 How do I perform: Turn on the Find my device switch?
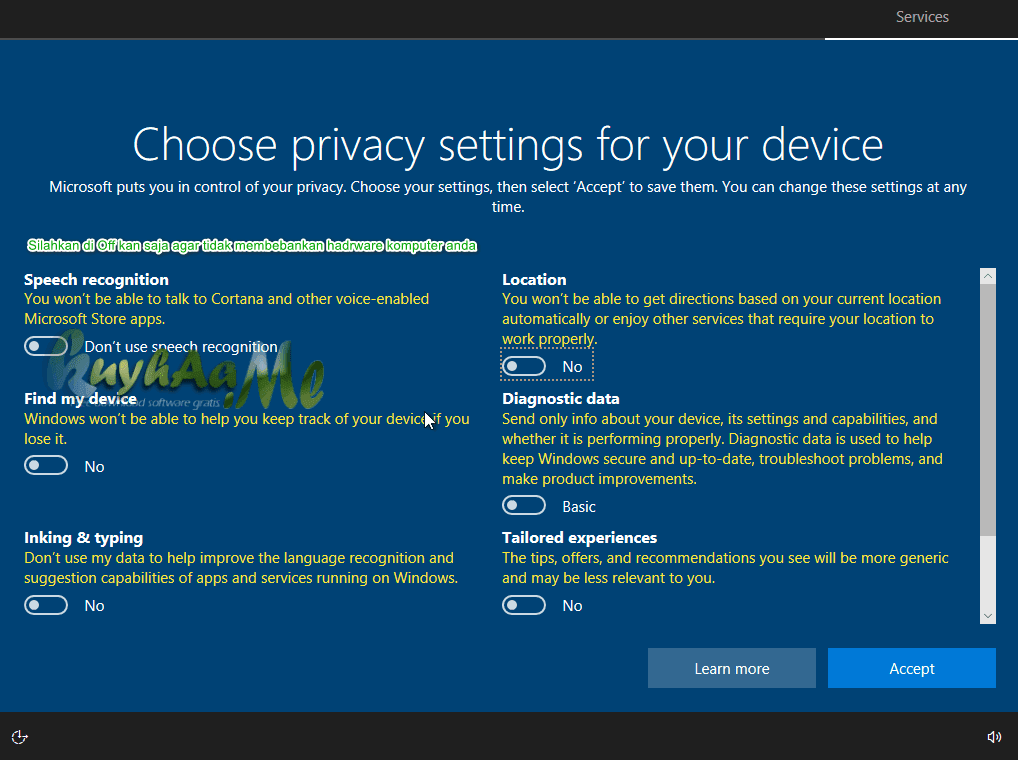(x=46, y=464)
